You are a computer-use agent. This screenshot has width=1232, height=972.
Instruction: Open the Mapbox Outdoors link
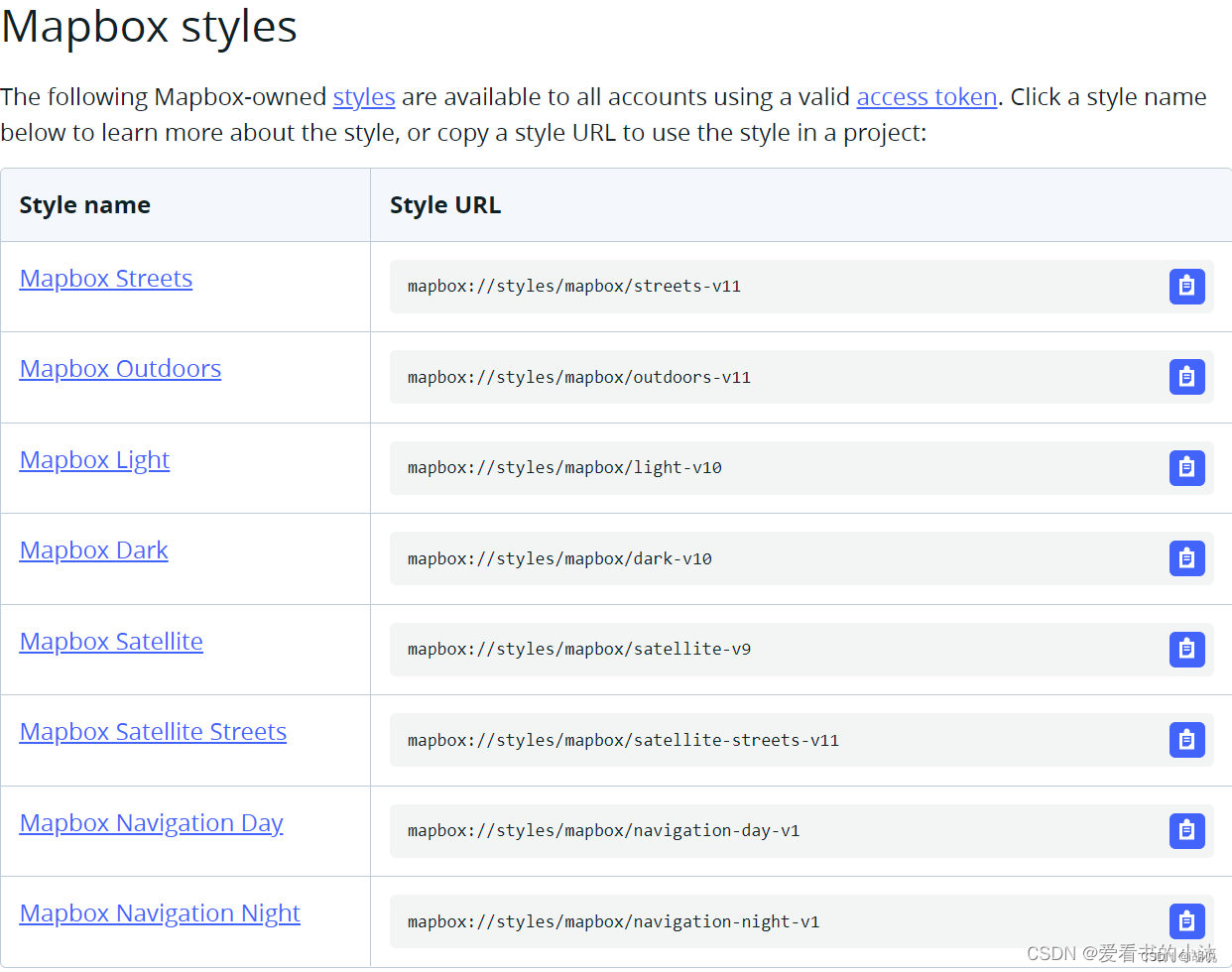click(120, 369)
